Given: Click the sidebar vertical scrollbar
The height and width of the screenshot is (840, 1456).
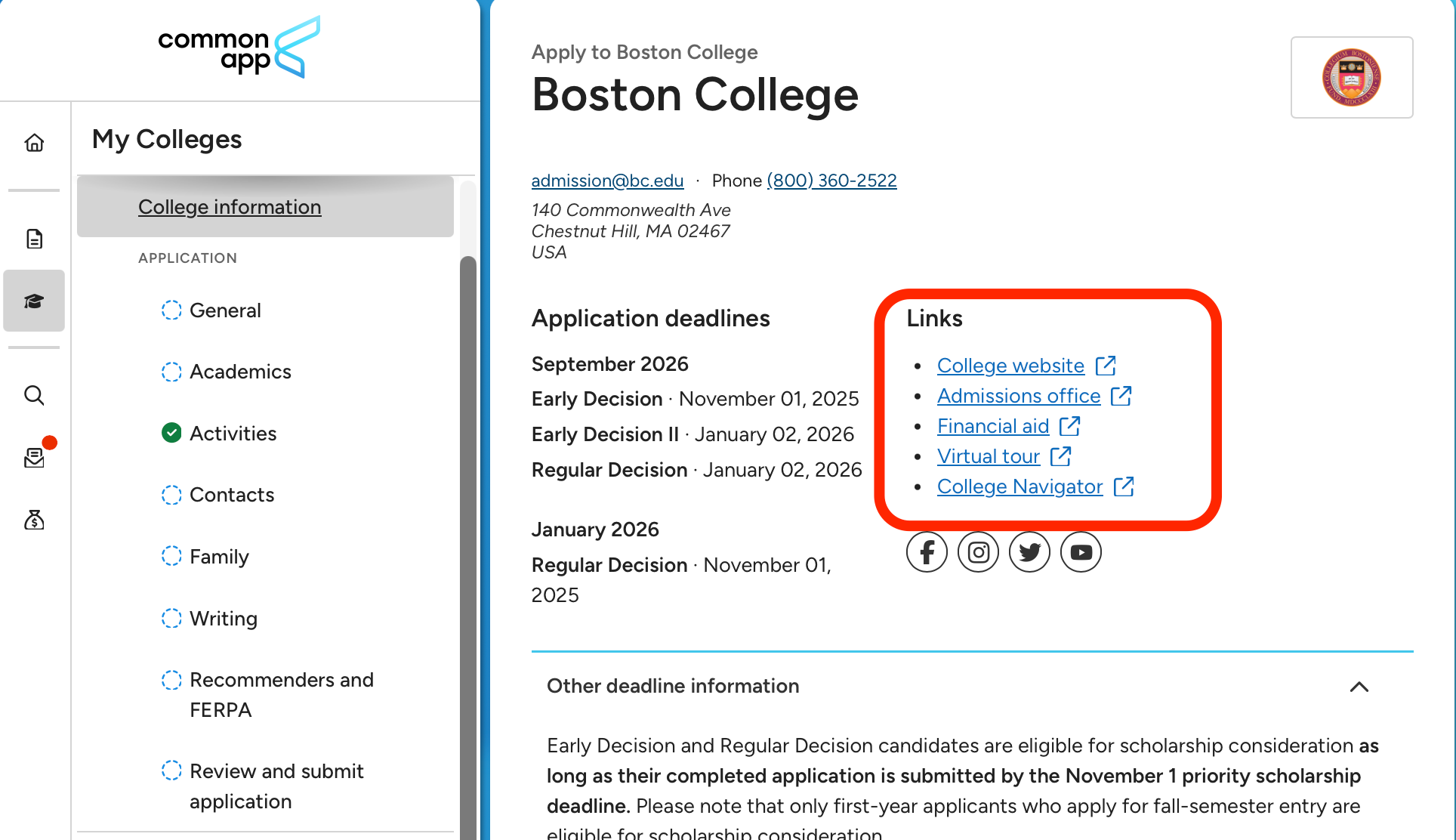Looking at the screenshot, I should click(468, 529).
